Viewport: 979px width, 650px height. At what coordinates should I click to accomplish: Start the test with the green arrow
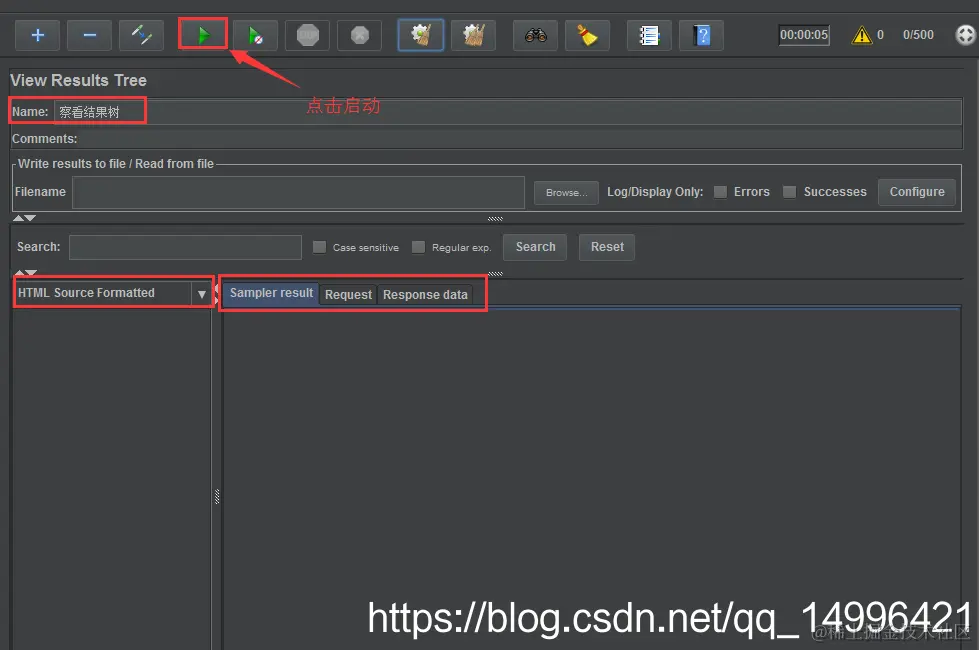(x=203, y=34)
